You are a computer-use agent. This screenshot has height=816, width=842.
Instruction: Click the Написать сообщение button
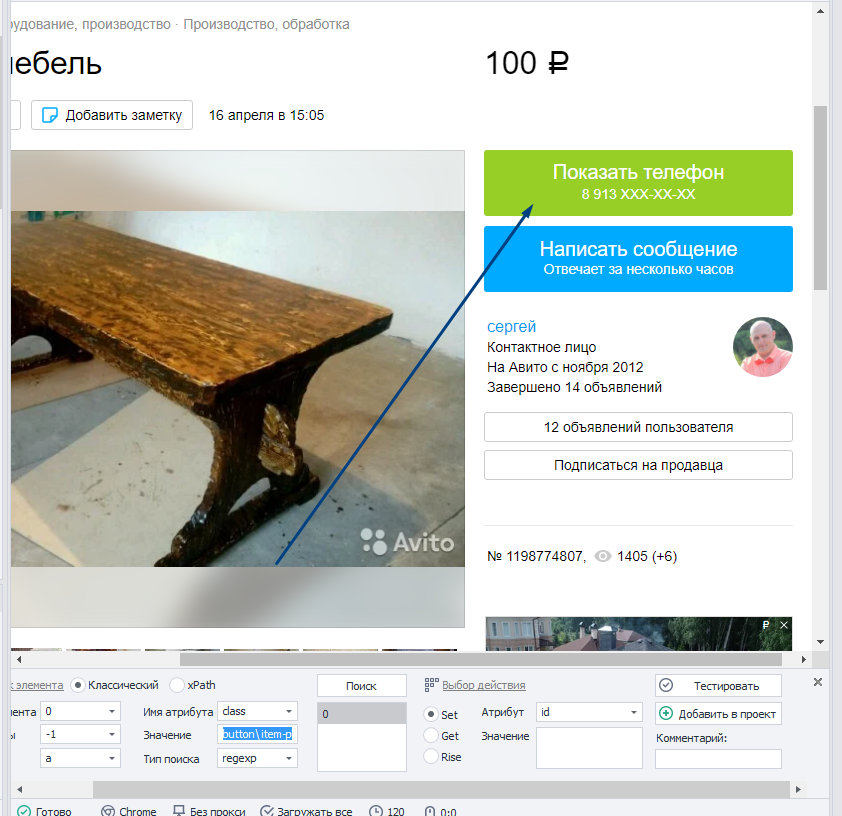[638, 258]
